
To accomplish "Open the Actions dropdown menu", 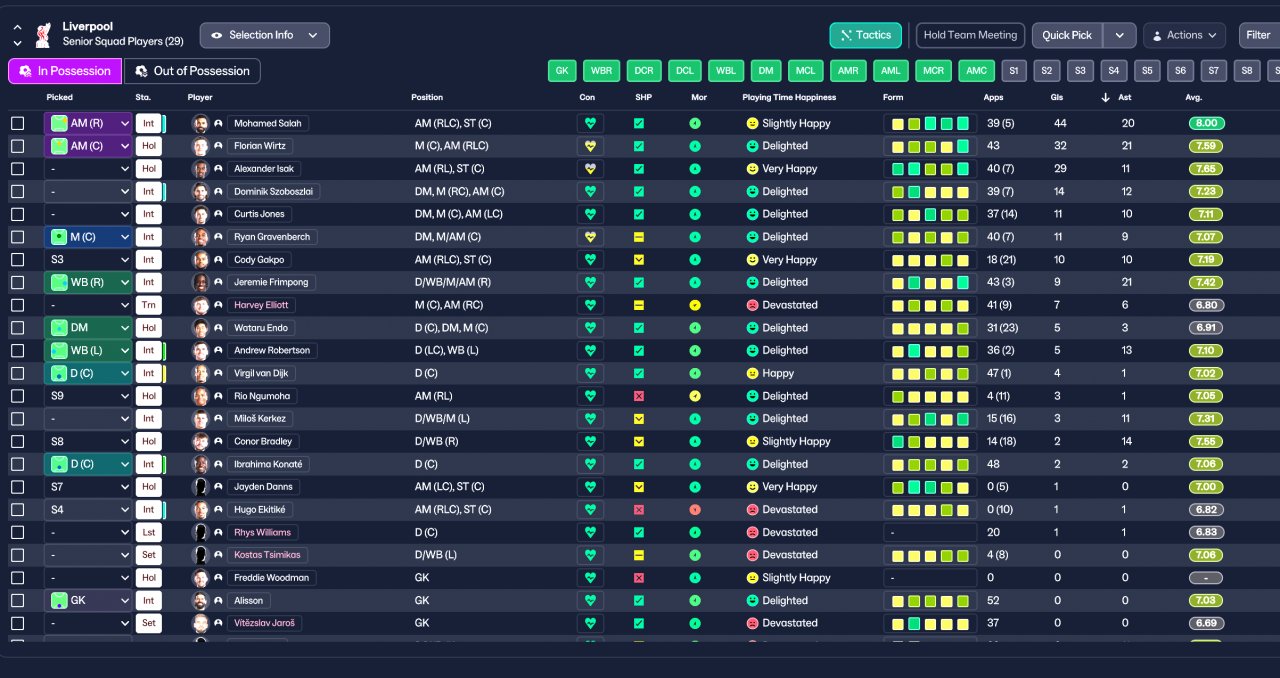I will [1184, 35].
